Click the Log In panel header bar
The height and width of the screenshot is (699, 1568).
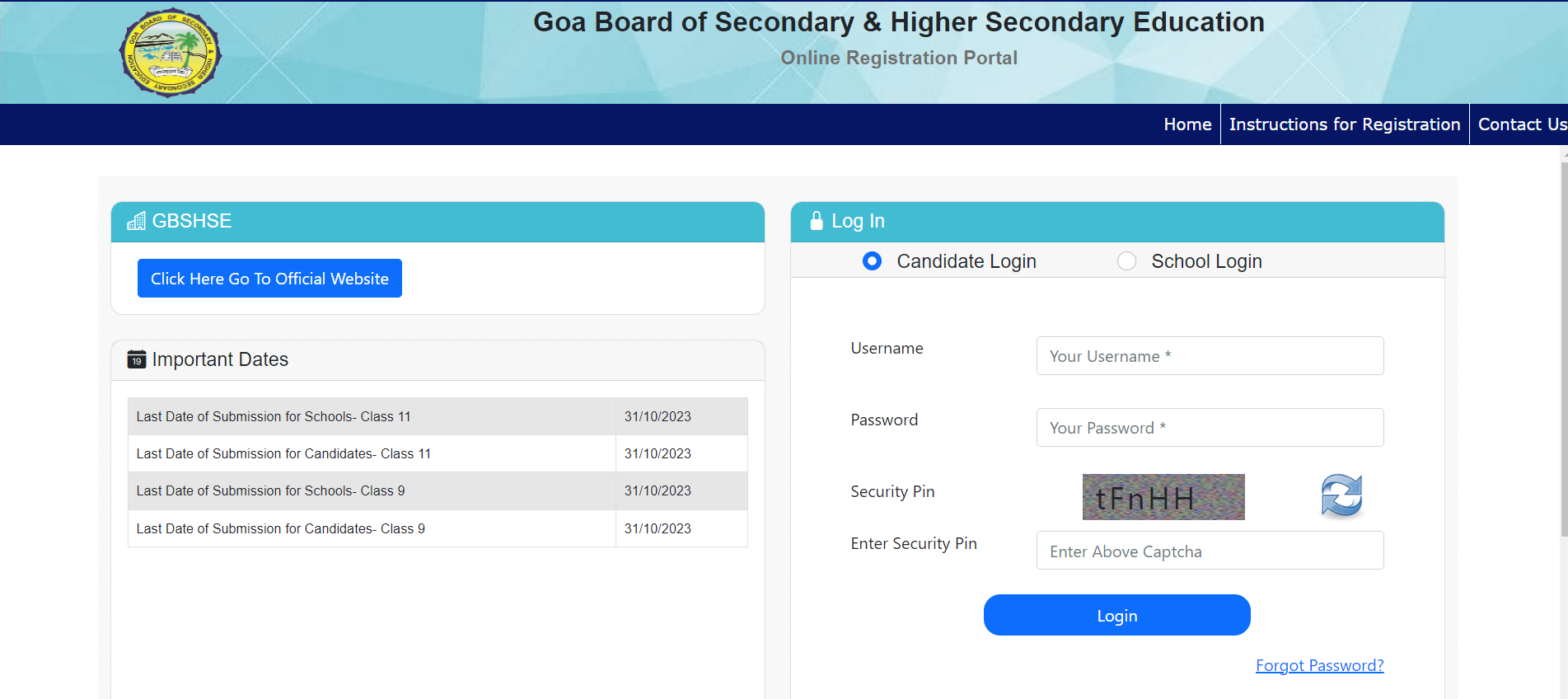pyautogui.click(x=1117, y=221)
